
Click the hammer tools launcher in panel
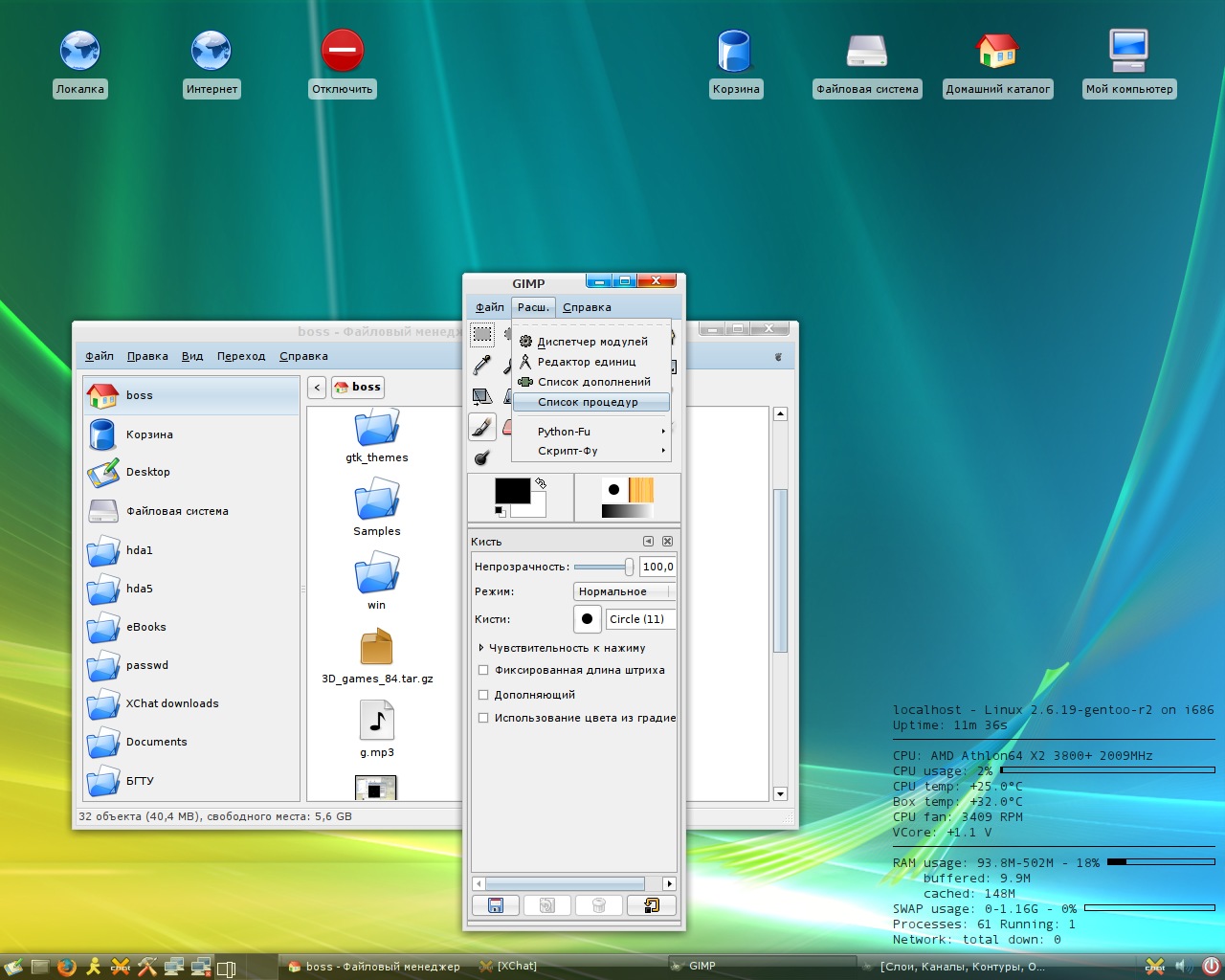146,967
